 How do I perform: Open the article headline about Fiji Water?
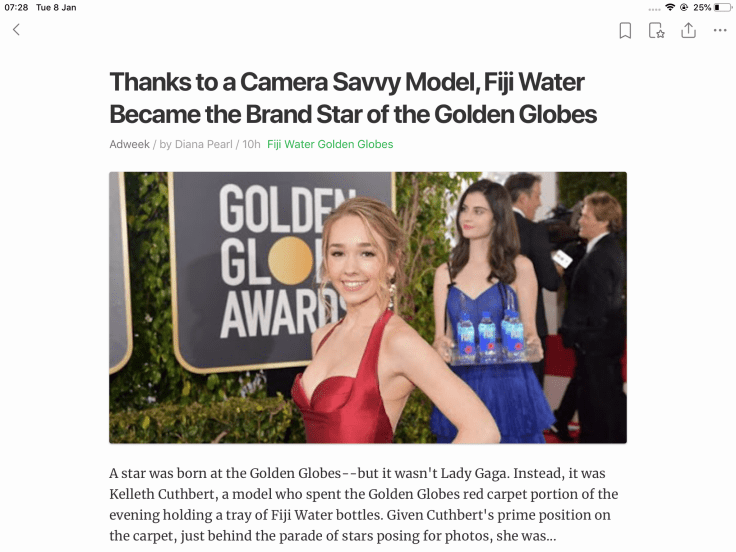point(353,98)
